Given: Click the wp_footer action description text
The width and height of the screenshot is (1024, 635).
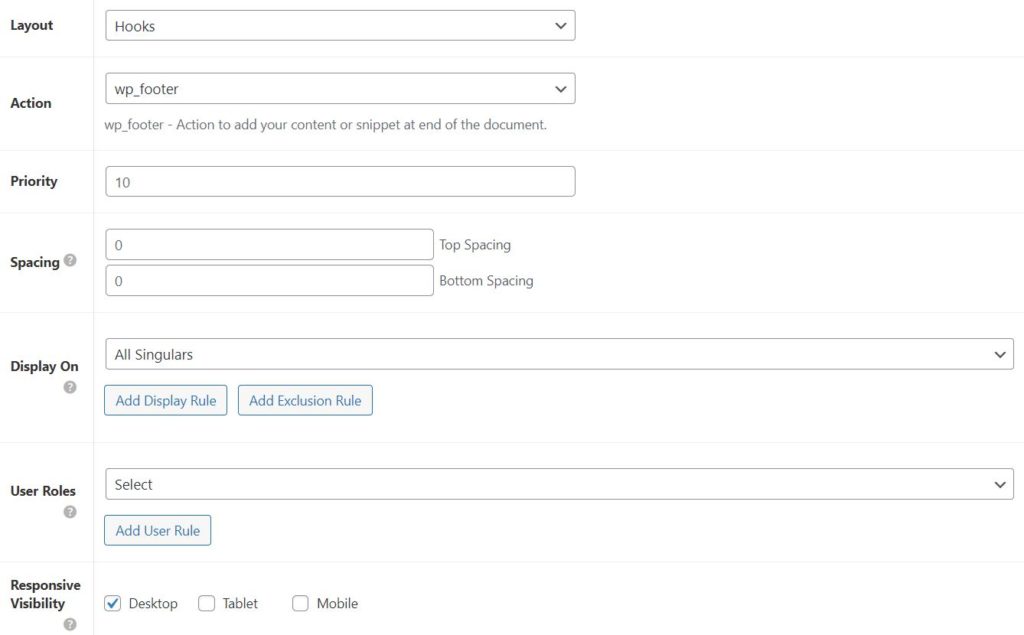Looking at the screenshot, I should (x=325, y=125).
